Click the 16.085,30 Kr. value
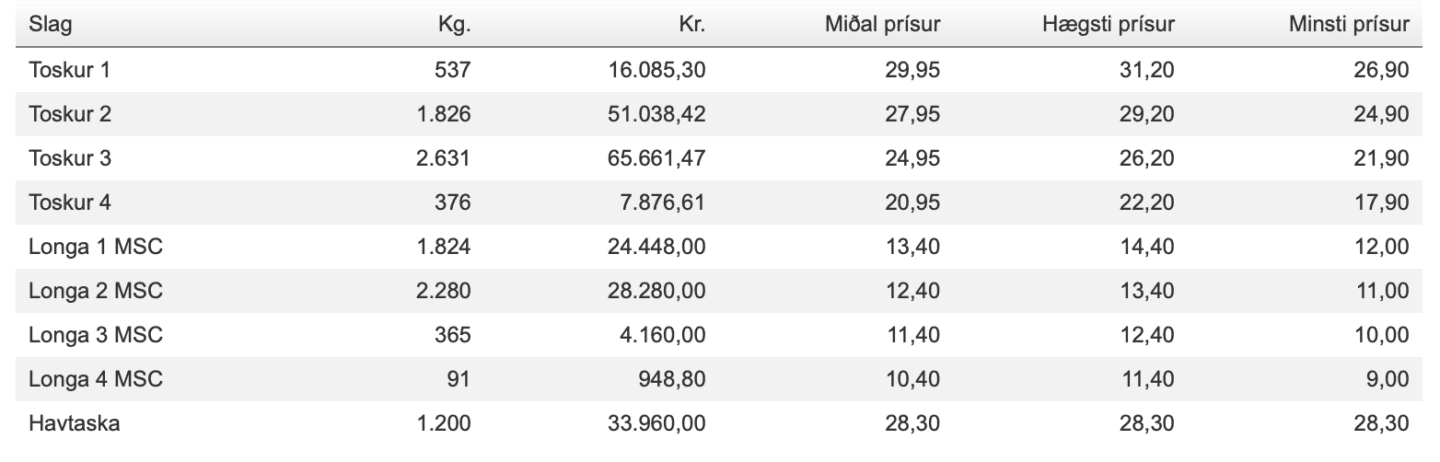1440x462 pixels. point(658,71)
